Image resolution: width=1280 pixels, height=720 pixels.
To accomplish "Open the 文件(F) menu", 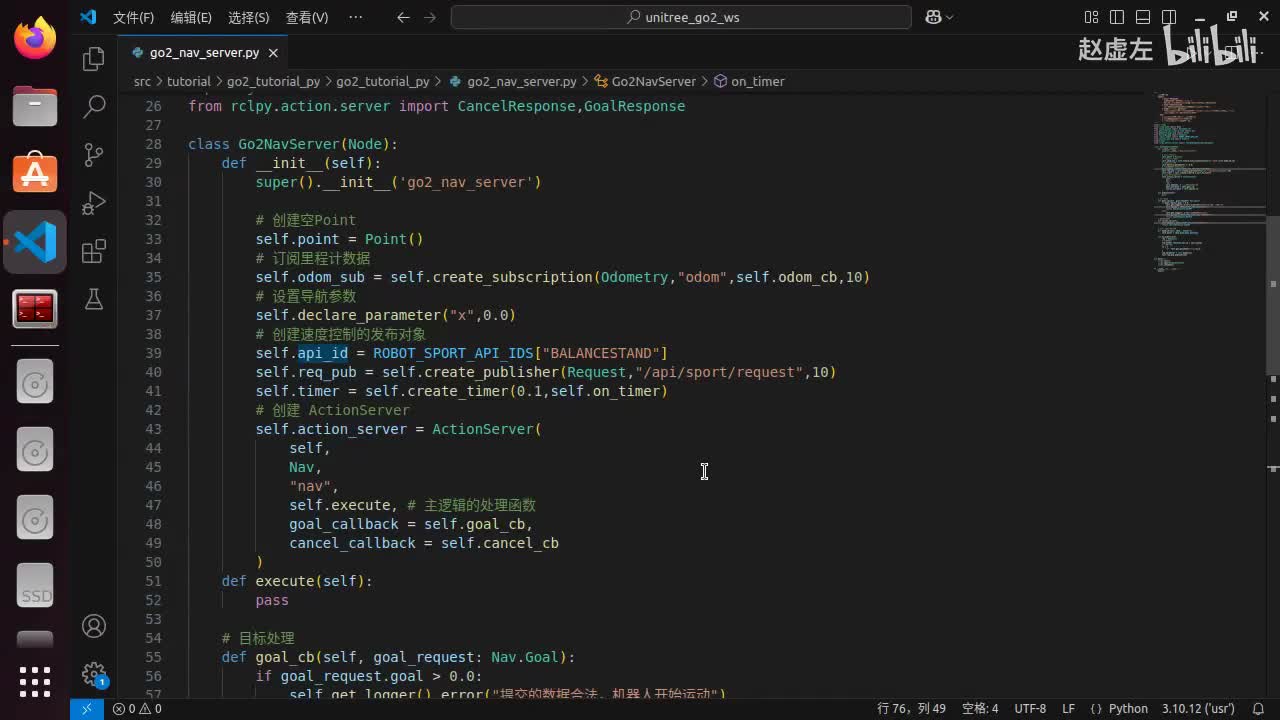I will pyautogui.click(x=133, y=17).
